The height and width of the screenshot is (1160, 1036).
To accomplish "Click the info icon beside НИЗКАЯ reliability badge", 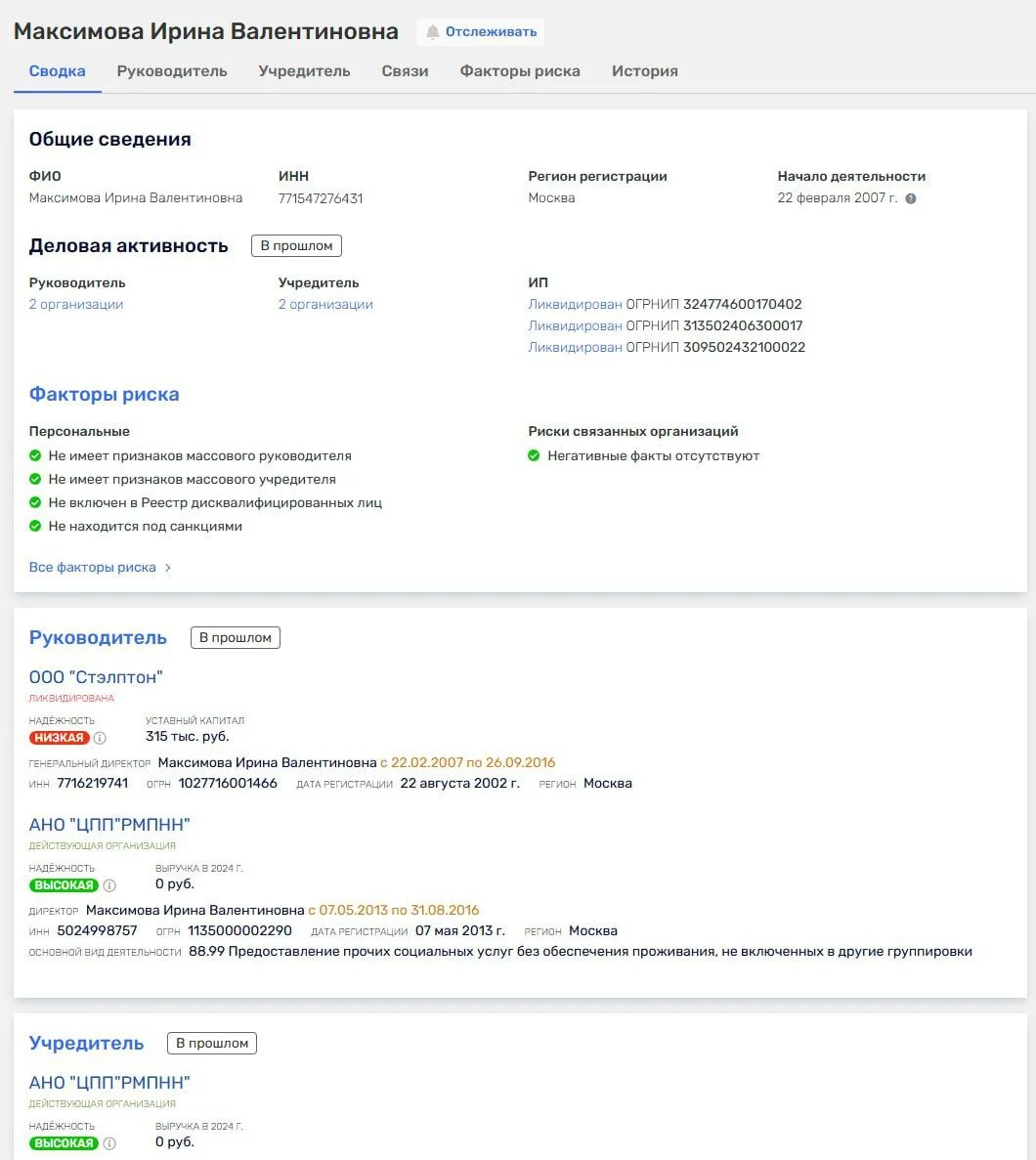I will tap(100, 738).
